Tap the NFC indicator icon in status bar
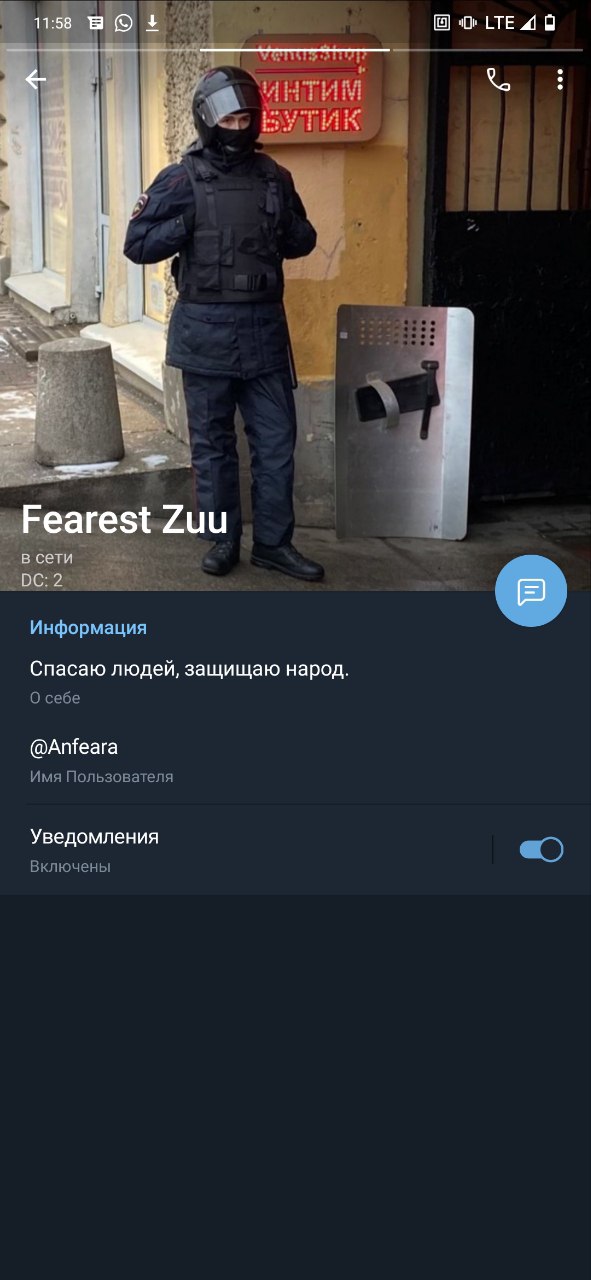Viewport: 591px width, 1280px height. 442,23
